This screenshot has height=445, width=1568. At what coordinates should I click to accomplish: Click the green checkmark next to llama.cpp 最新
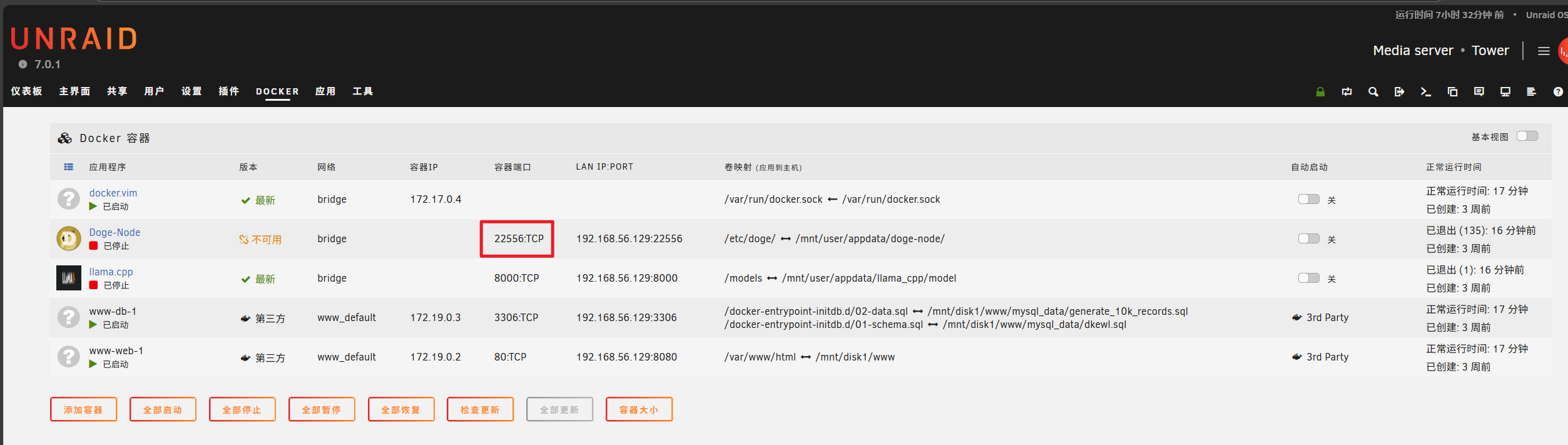click(246, 279)
